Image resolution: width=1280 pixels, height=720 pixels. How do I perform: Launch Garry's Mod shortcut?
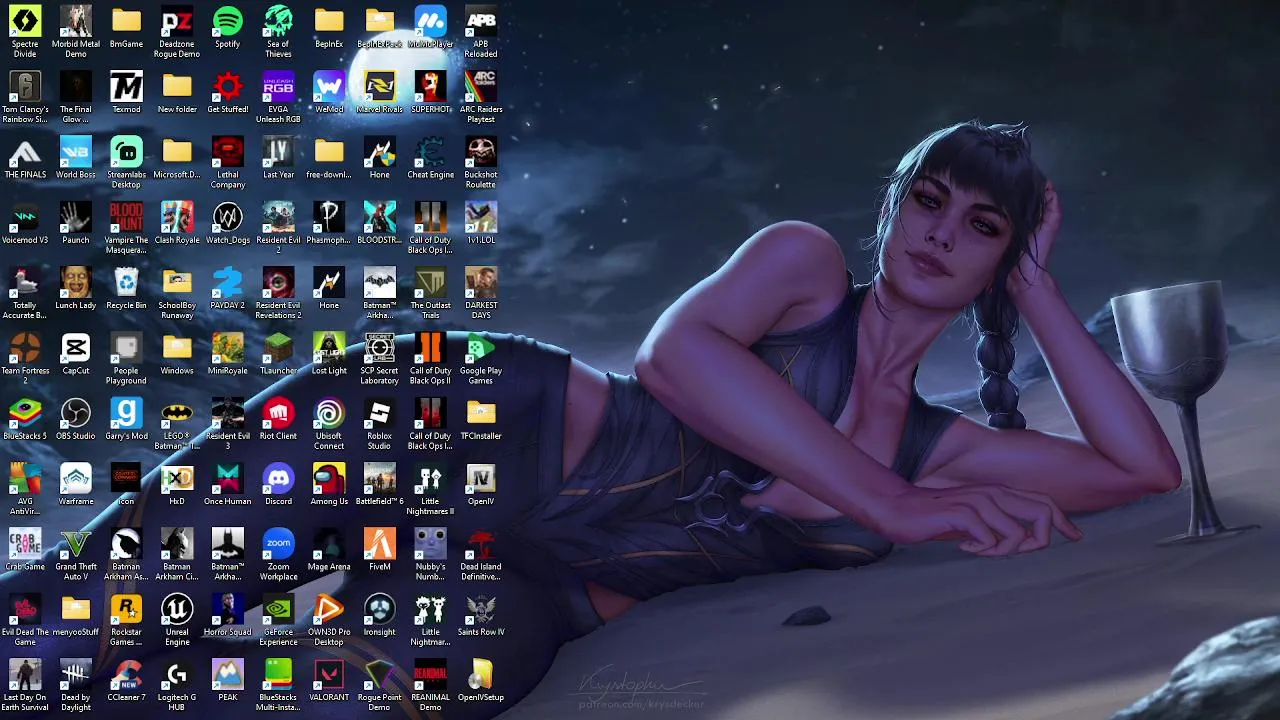pos(126,413)
